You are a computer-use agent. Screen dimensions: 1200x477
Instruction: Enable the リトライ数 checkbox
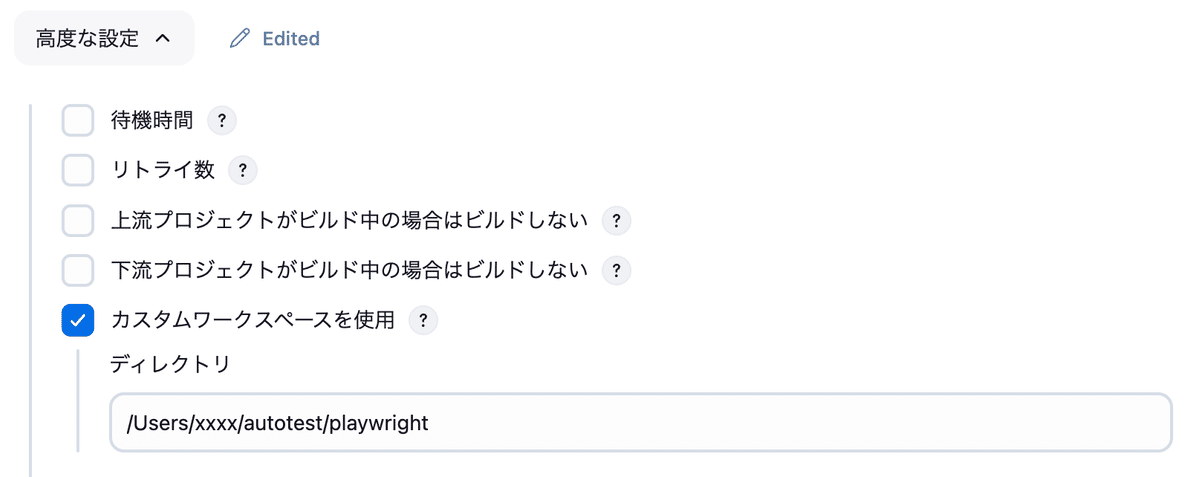(78, 171)
